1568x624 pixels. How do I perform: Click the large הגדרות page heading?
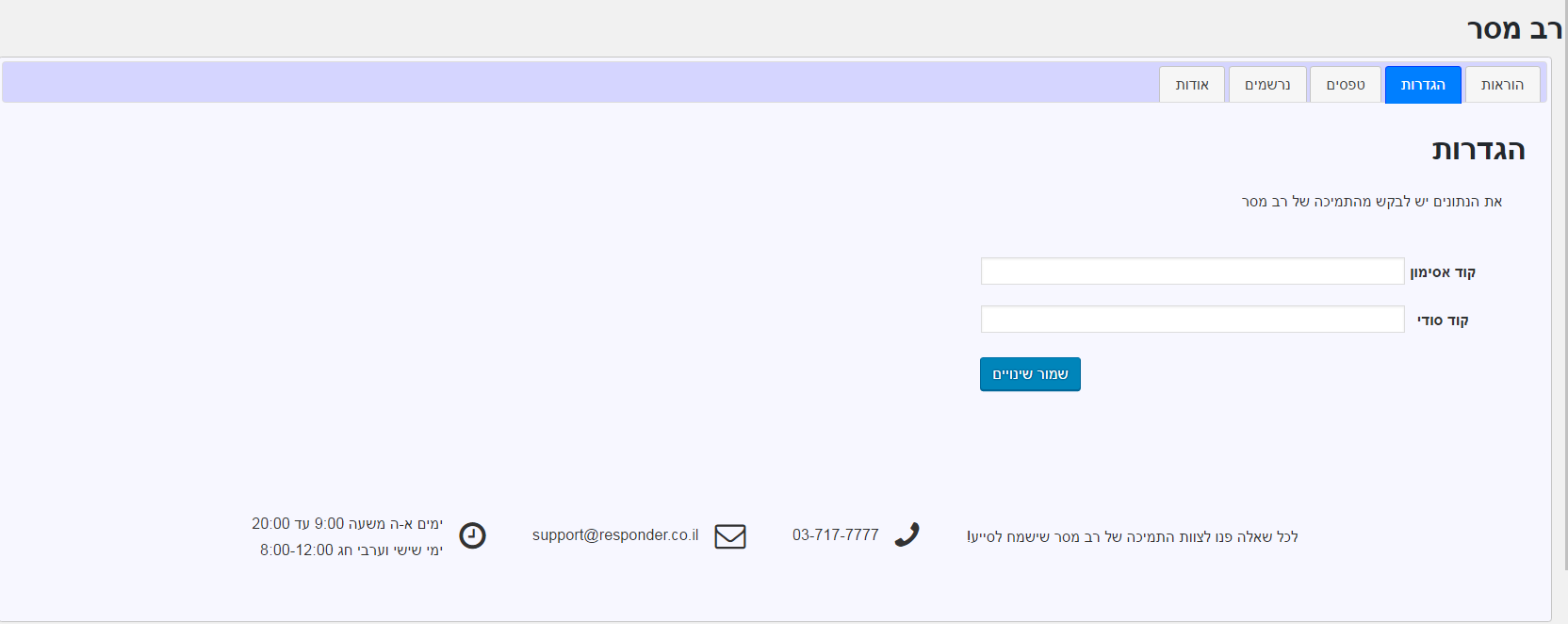[x=1478, y=151]
